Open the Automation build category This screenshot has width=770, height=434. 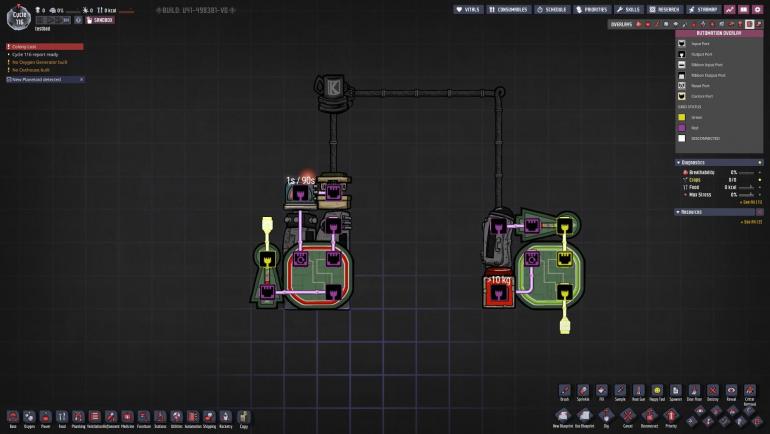193,417
